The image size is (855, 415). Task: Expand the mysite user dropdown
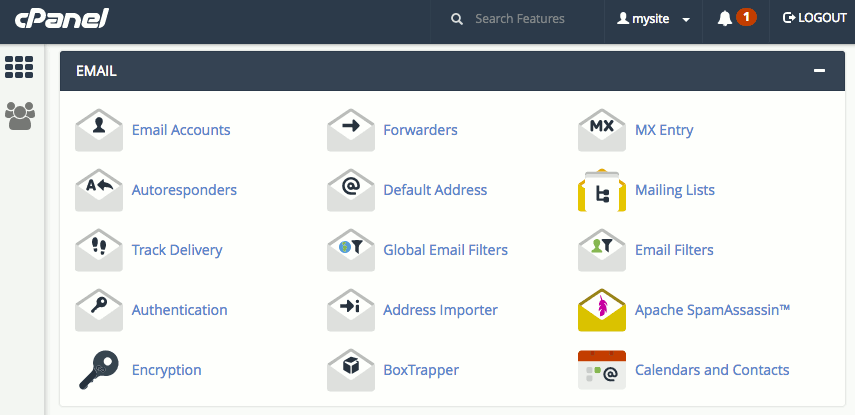pos(655,18)
